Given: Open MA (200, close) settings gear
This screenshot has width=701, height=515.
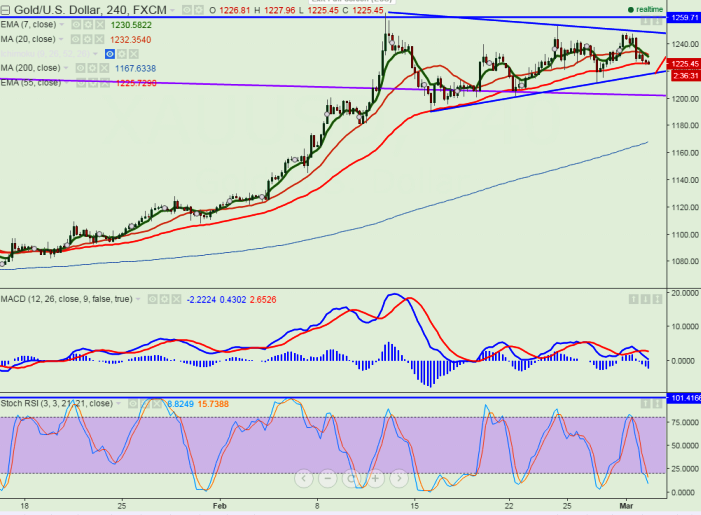Looking at the screenshot, I should (92, 68).
